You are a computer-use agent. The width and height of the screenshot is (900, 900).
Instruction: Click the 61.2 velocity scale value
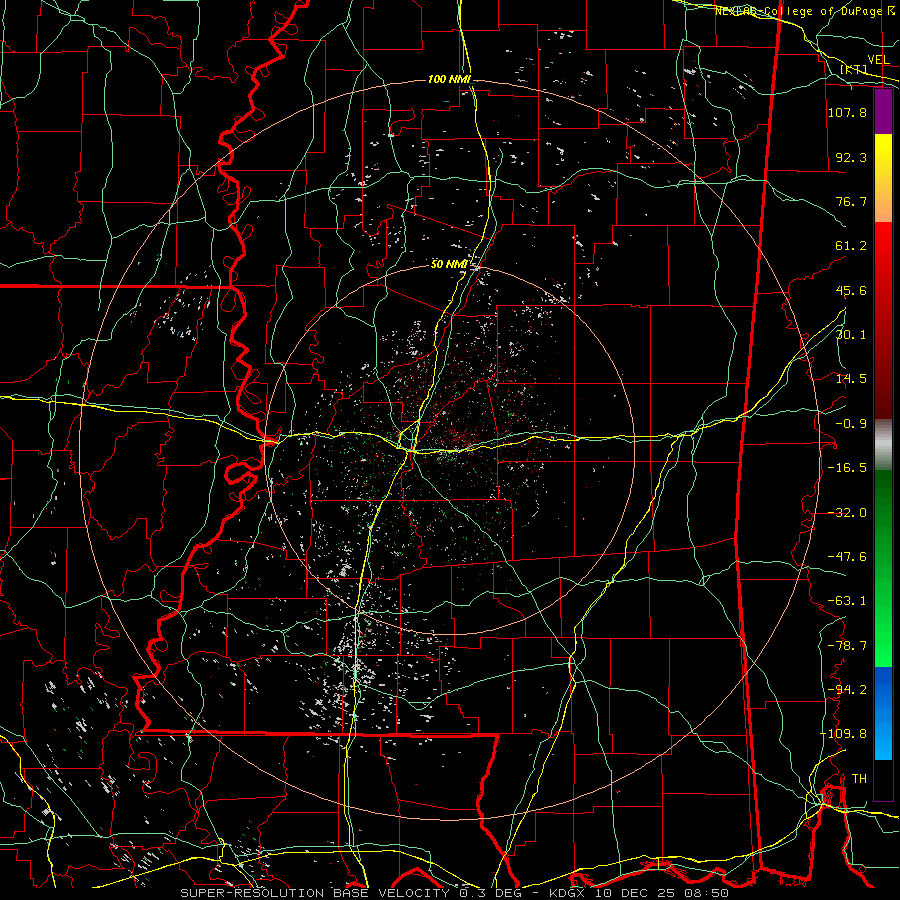[x=851, y=246]
